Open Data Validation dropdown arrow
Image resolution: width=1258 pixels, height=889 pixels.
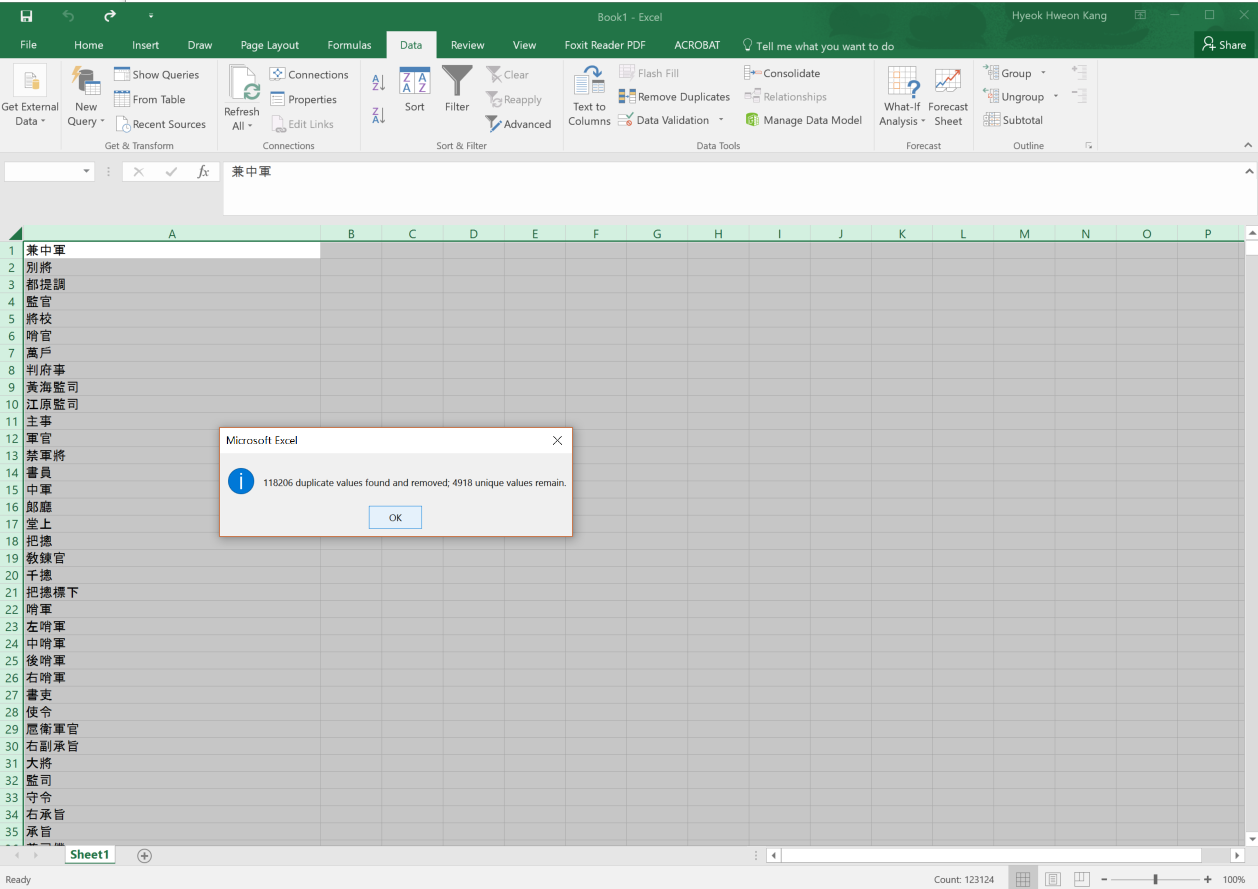pyautogui.click(x=721, y=120)
